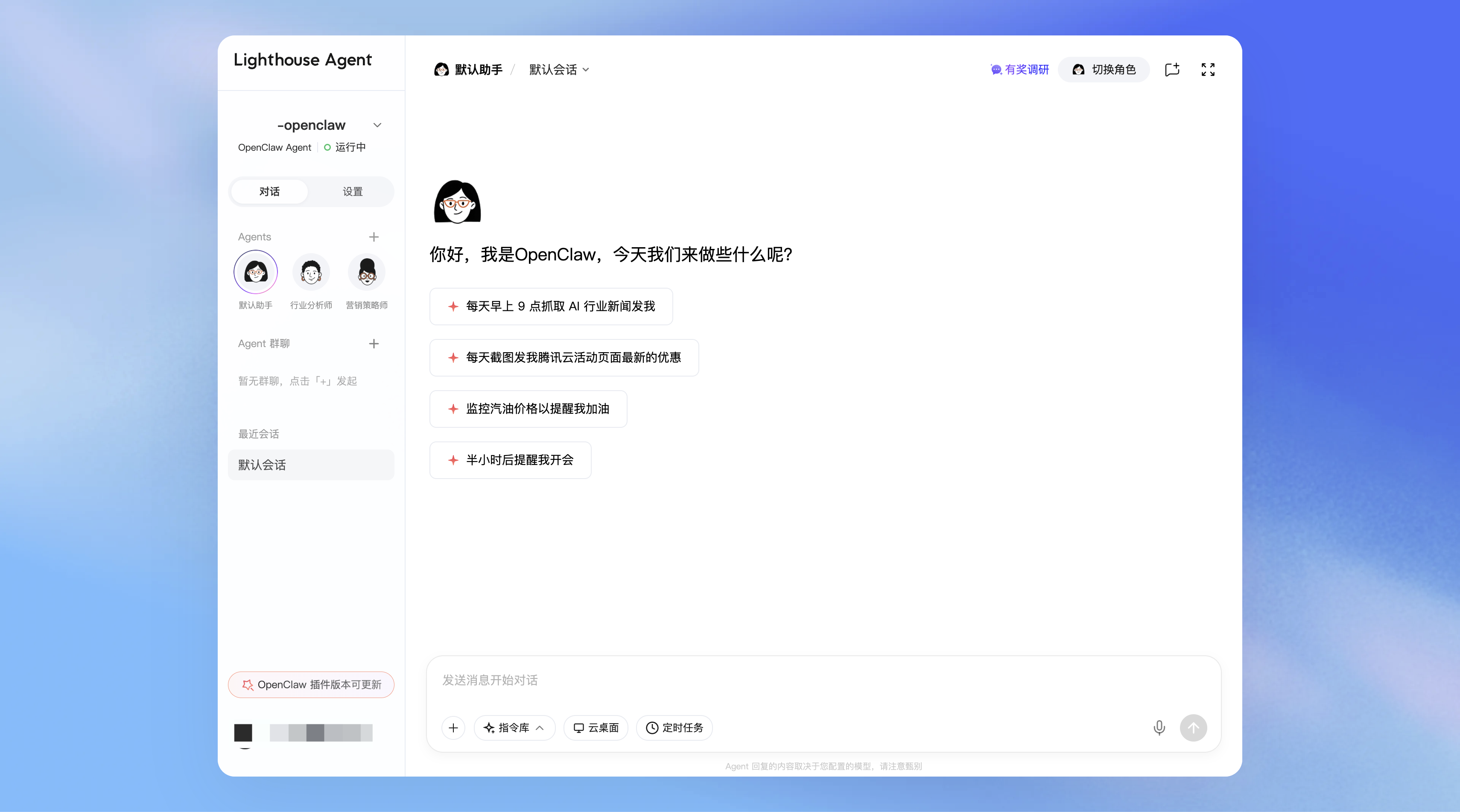The height and width of the screenshot is (812, 1460).
Task: Click the microphone voice input icon
Action: coord(1159,727)
